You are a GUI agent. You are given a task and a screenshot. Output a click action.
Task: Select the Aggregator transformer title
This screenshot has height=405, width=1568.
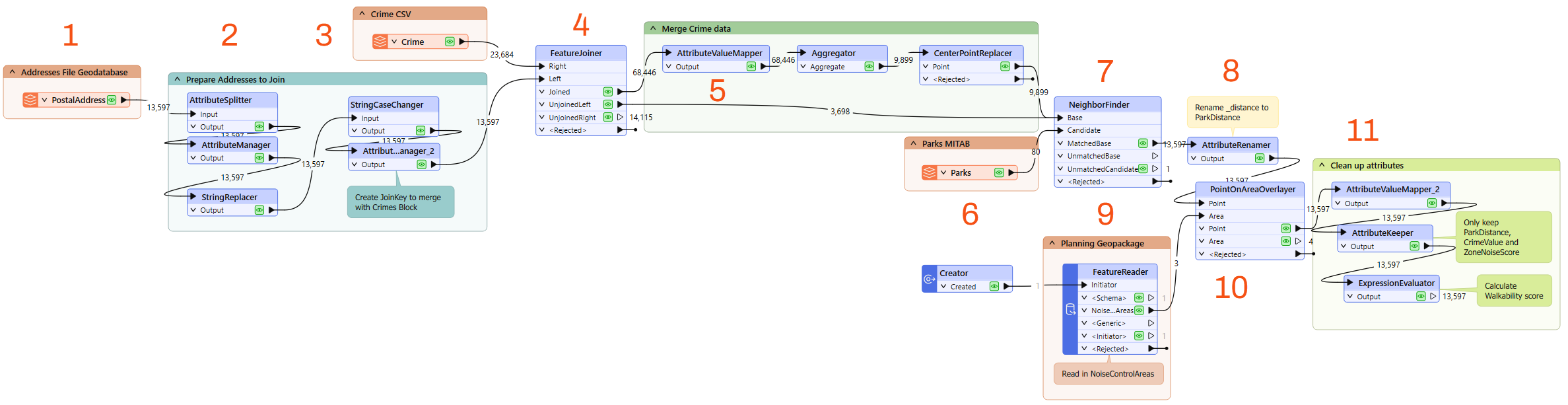tap(833, 54)
